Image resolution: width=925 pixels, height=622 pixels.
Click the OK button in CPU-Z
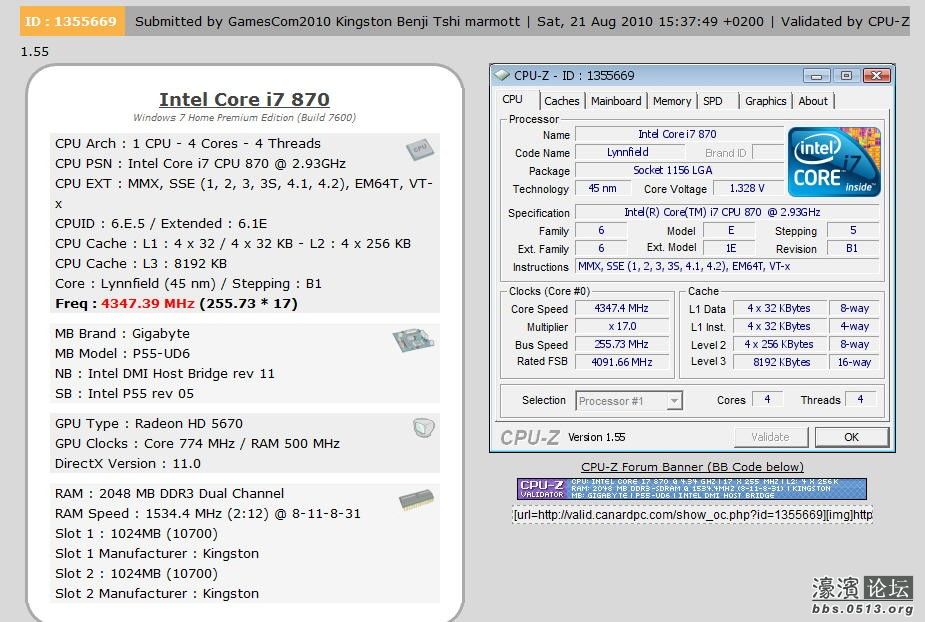pyautogui.click(x=851, y=437)
